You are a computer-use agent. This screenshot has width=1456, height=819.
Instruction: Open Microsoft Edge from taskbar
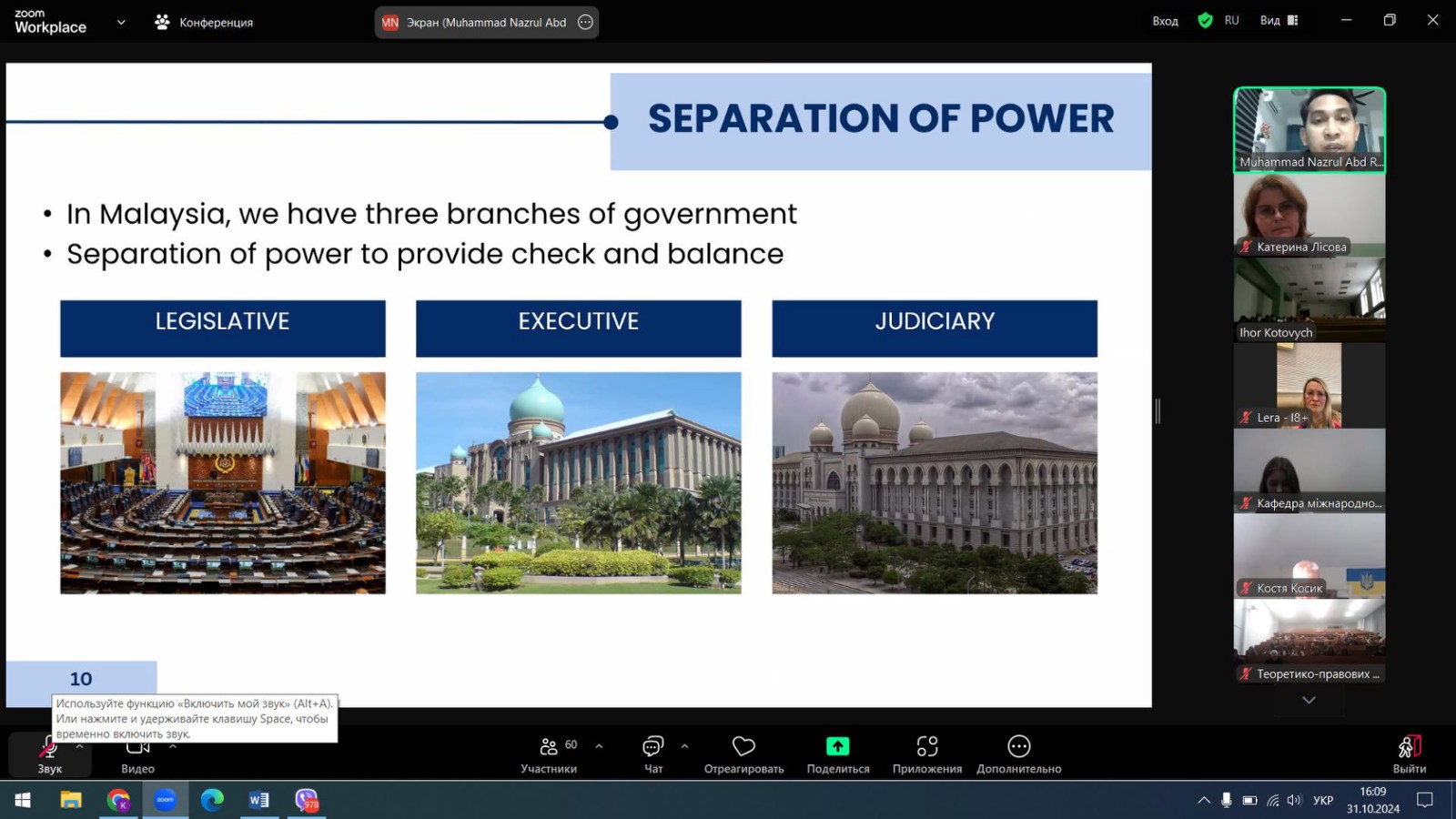(213, 800)
